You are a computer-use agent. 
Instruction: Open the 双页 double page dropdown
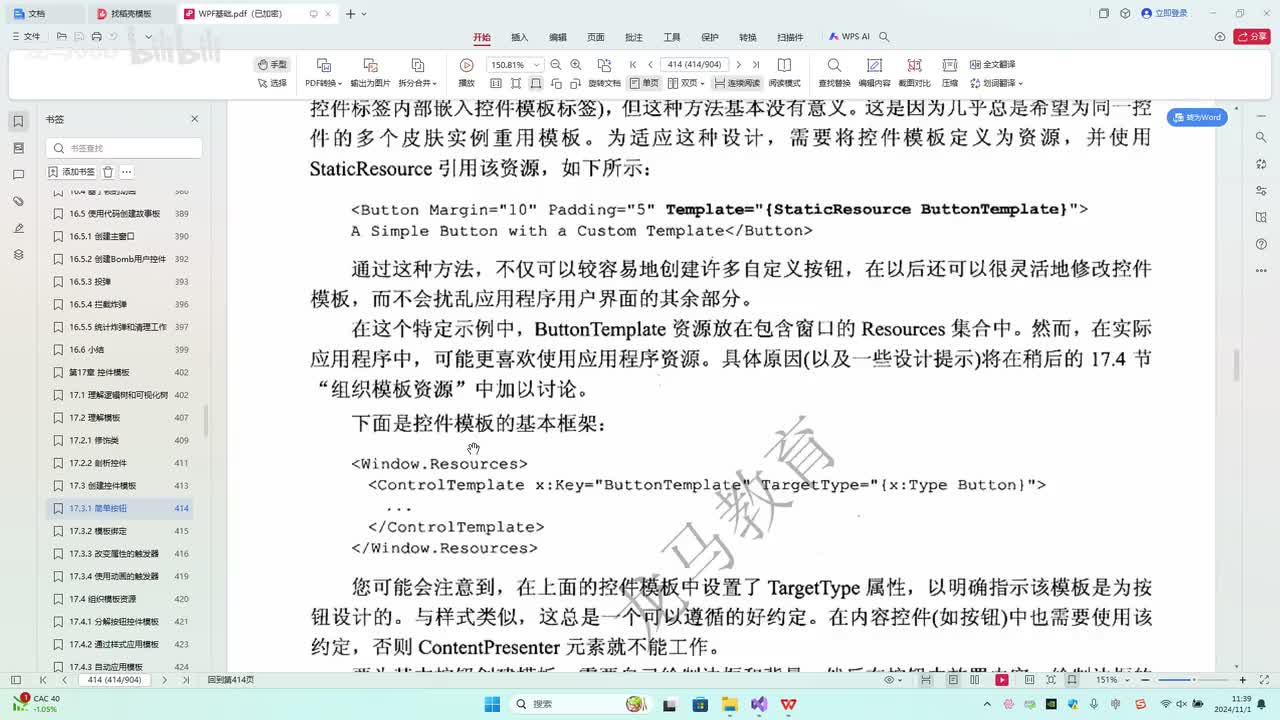(687, 83)
